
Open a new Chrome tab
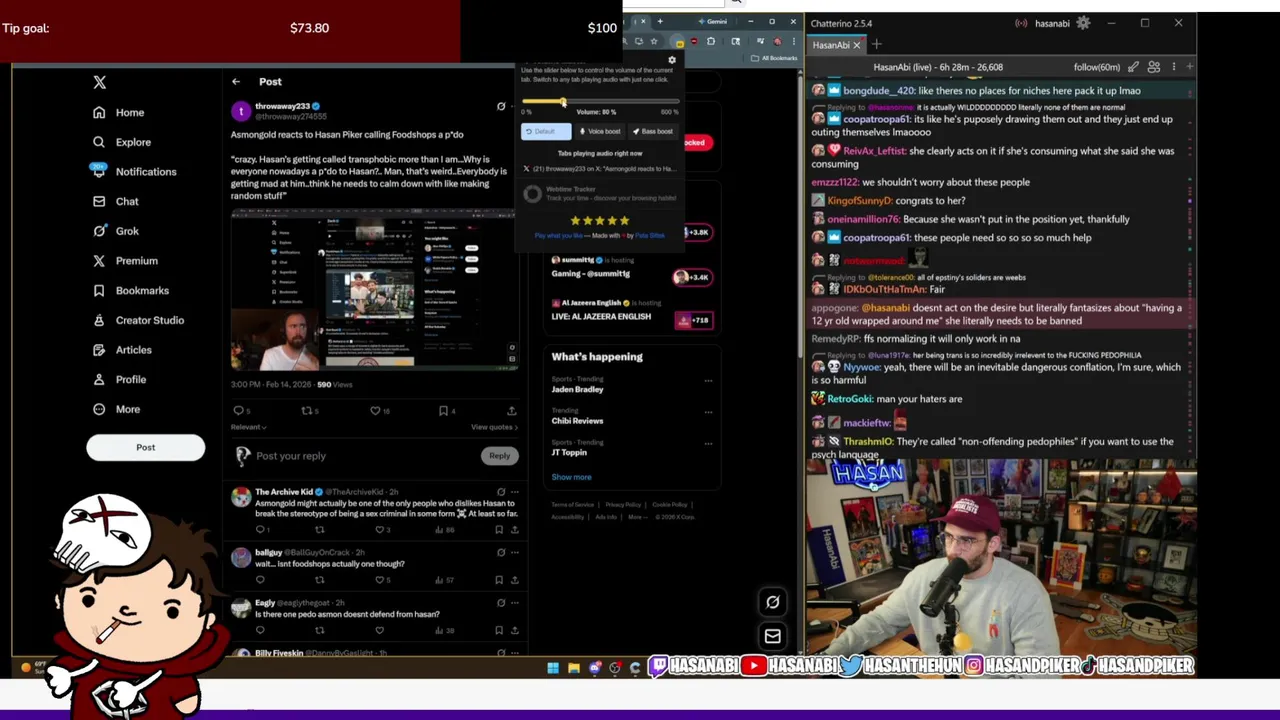659,21
